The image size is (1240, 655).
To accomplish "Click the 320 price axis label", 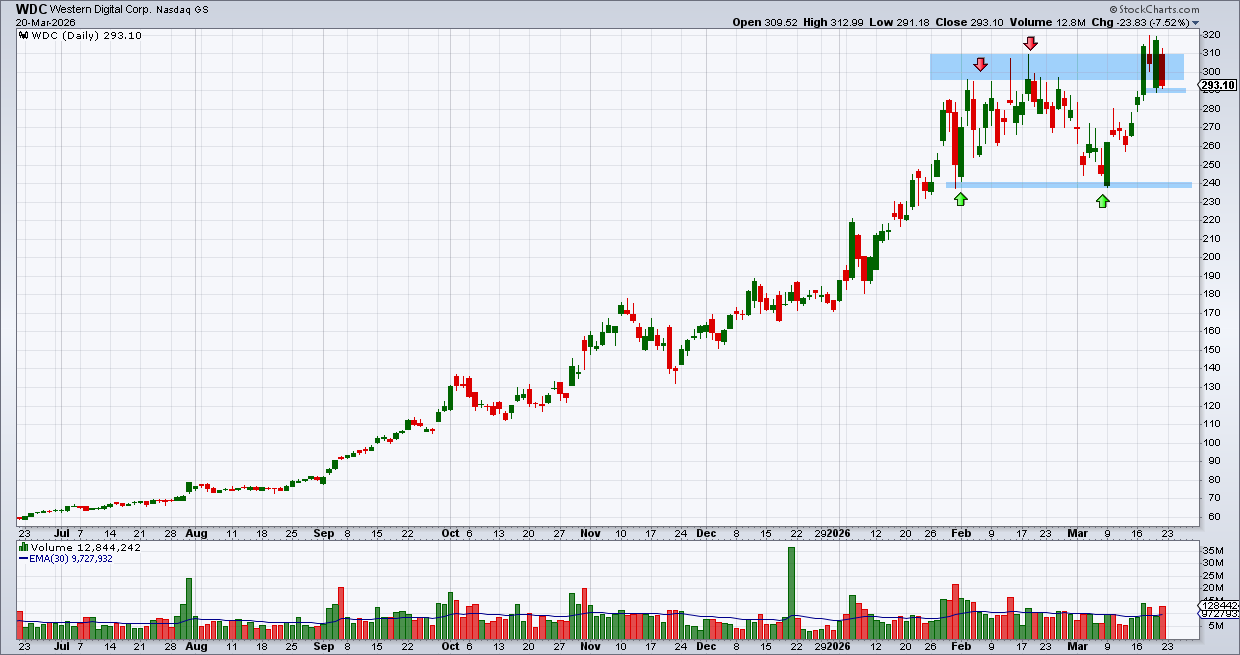I will pyautogui.click(x=1212, y=34).
